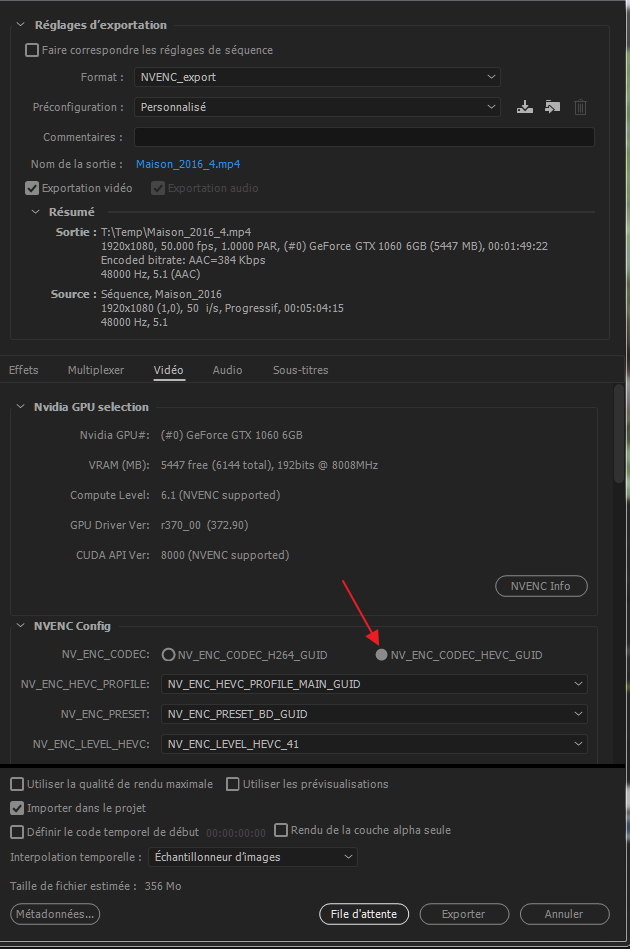Open the NV_ENC_LEVEL_HEVC dropdown
The height and width of the screenshot is (949, 630).
pyautogui.click(x=374, y=744)
